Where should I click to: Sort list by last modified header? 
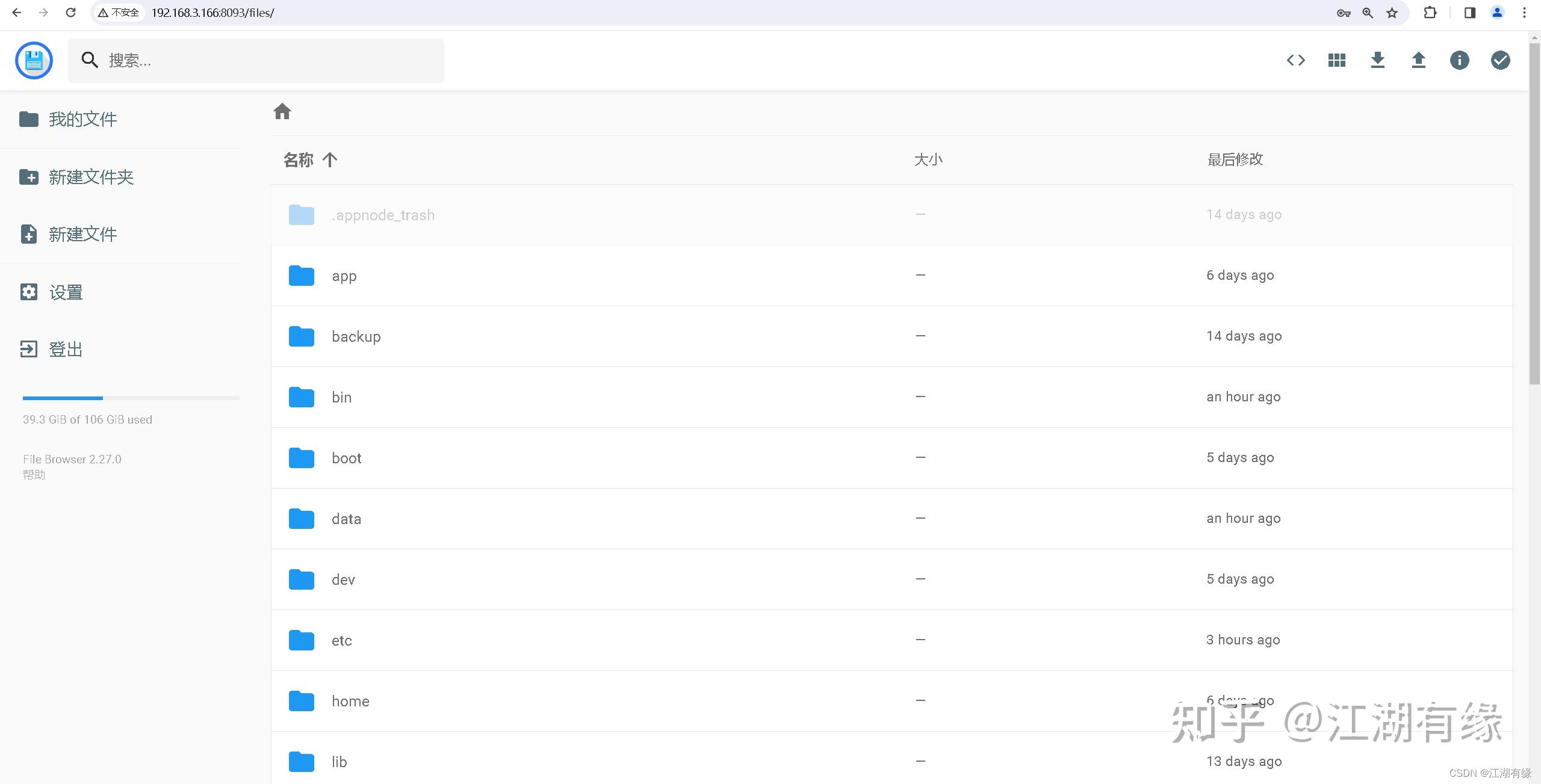click(1235, 160)
